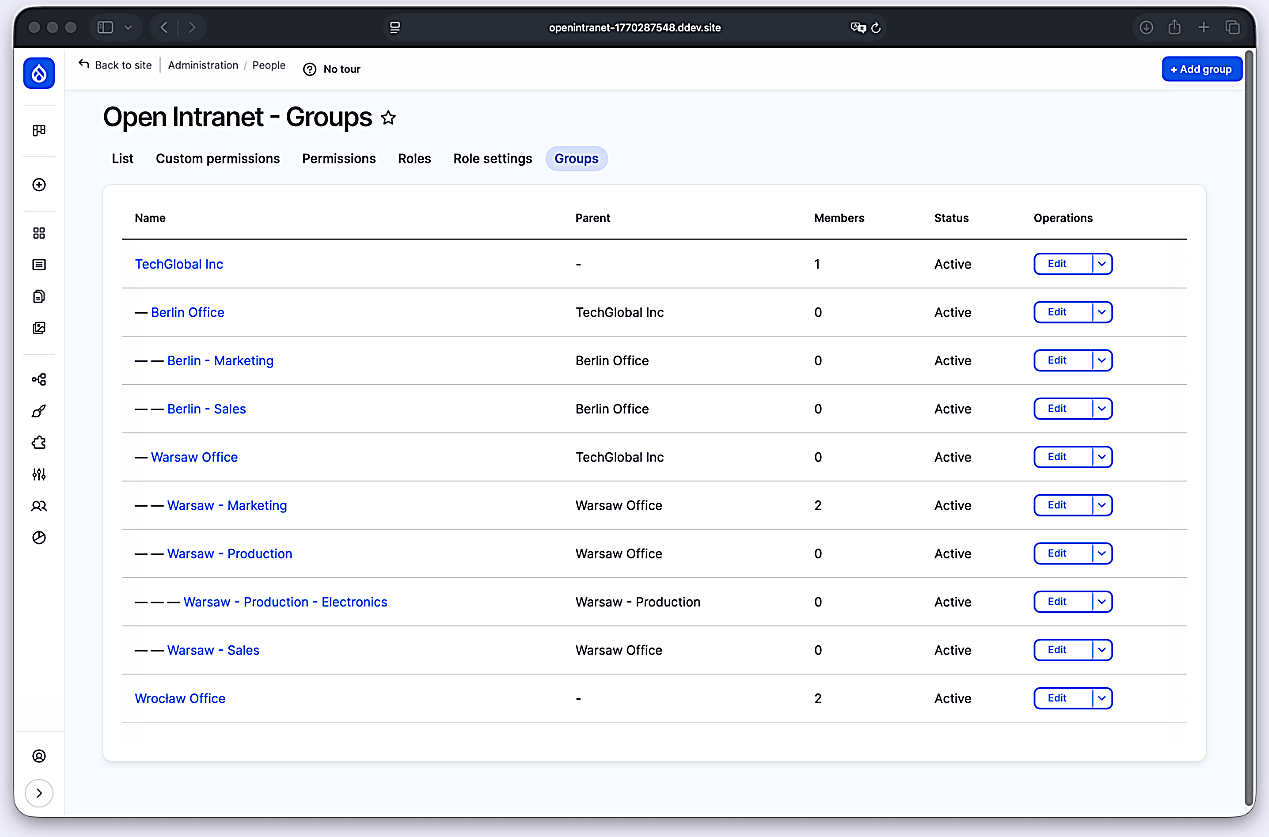Open the Structure hierarchy sidebar icon
The image size is (1269, 837).
39,380
